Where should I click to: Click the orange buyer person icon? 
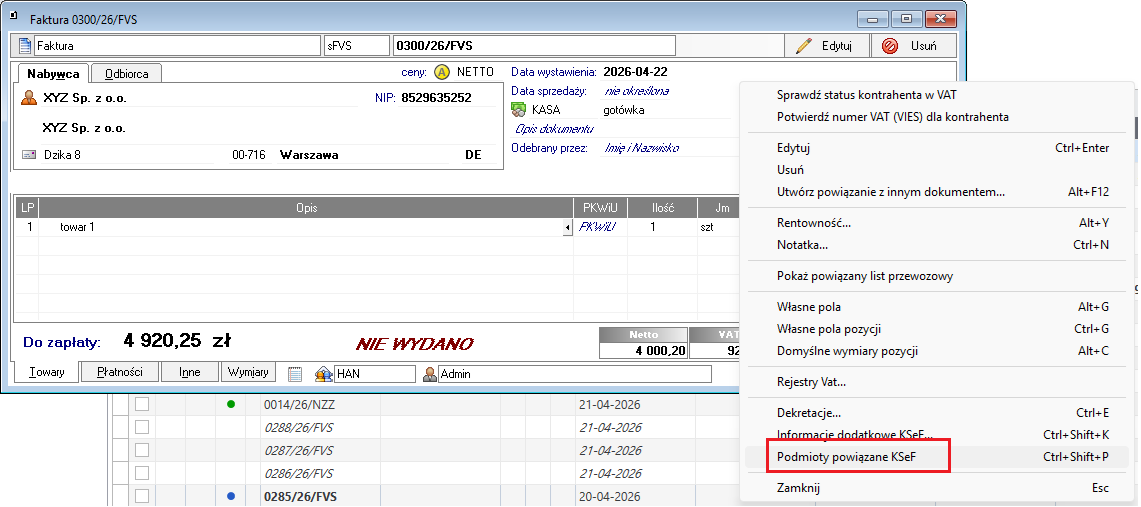pos(29,98)
